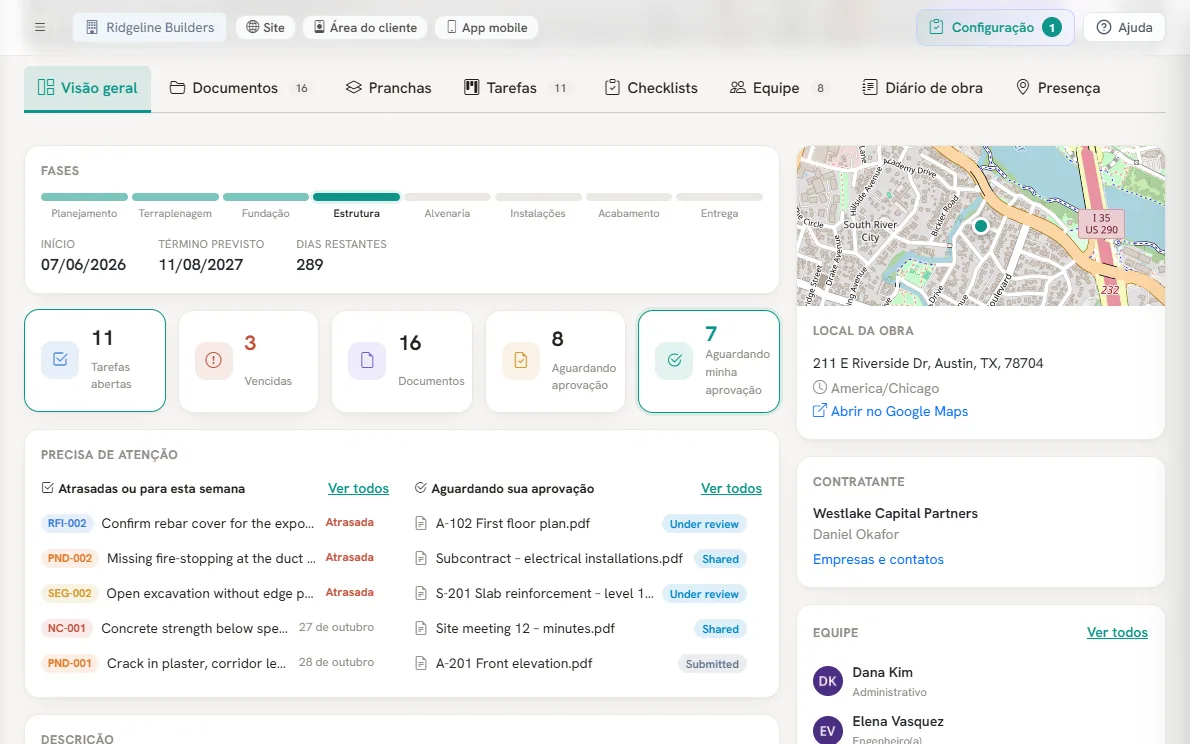1190x744 pixels.
Task: Open the Ridgeline Builders company selector
Action: [x=150, y=27]
